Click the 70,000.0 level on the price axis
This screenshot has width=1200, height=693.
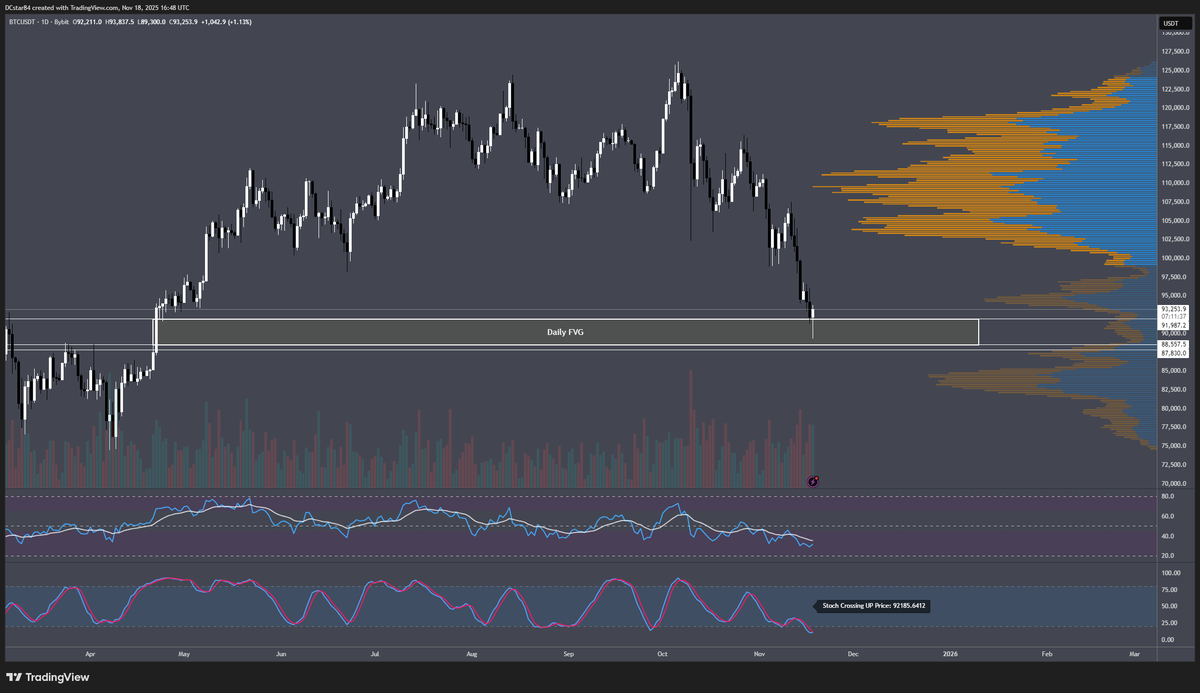[1173, 483]
